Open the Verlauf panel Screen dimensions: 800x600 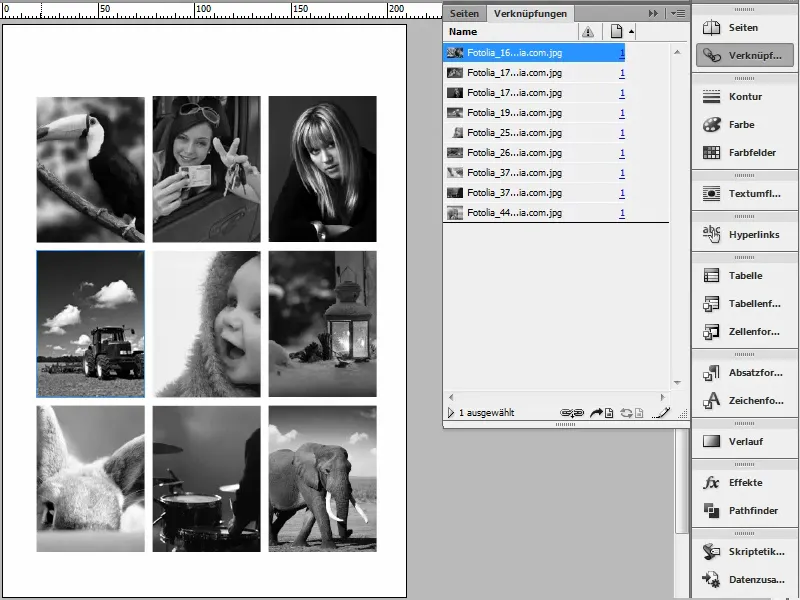[x=744, y=441]
